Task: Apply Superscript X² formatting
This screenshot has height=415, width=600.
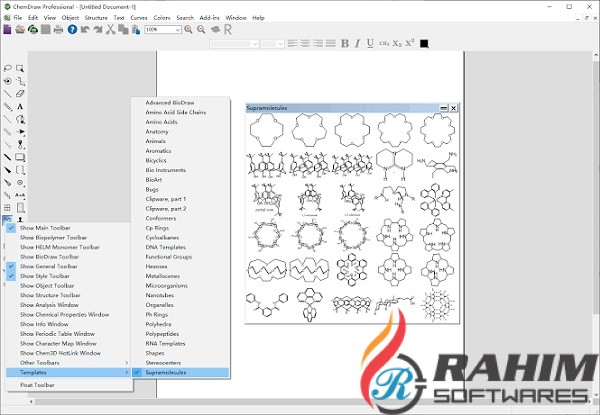Action: coord(410,43)
